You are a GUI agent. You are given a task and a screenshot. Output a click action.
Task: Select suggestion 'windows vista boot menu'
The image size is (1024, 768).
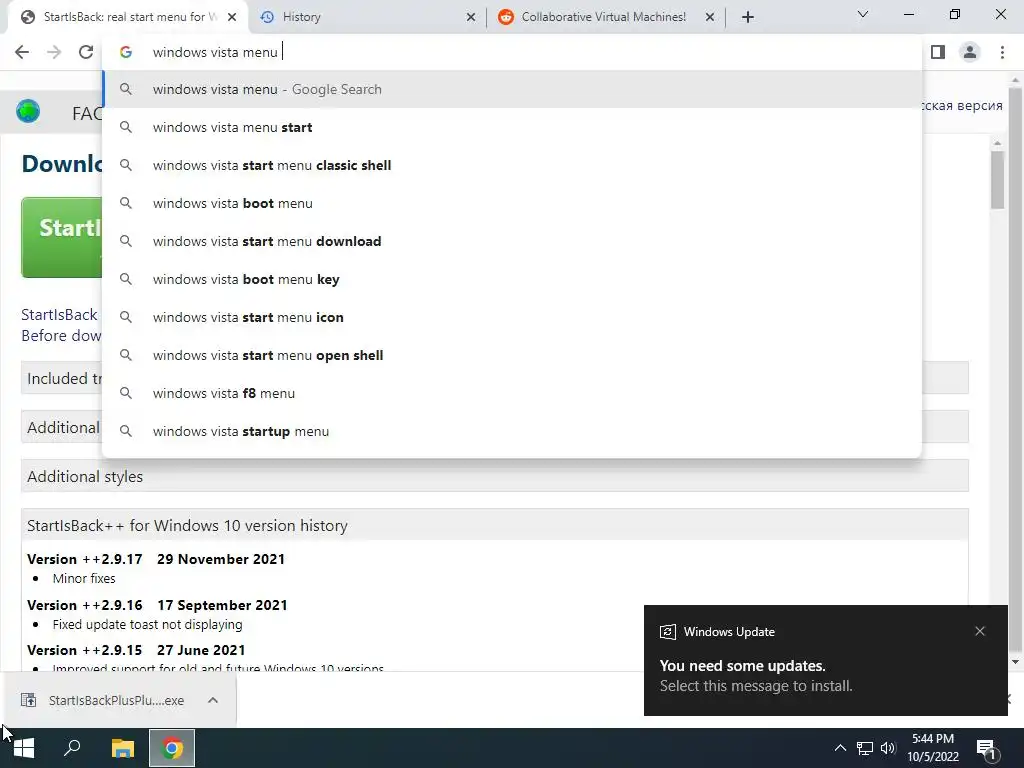512,203
